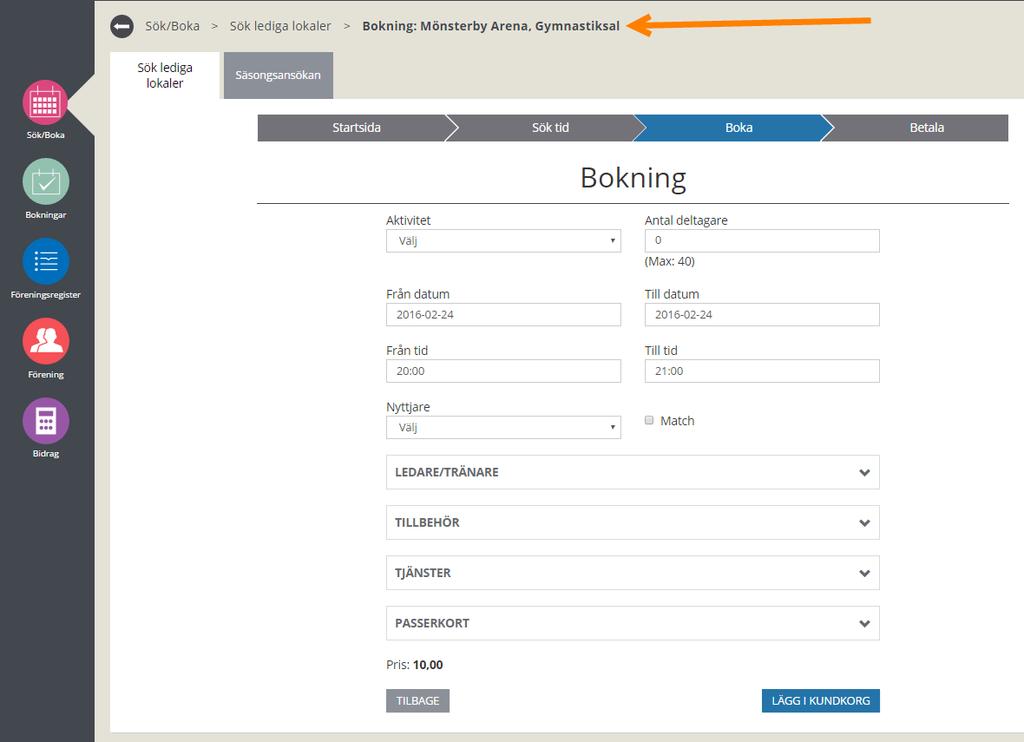Click the TILBAGE button
This screenshot has width=1024, height=742.
pyautogui.click(x=418, y=701)
